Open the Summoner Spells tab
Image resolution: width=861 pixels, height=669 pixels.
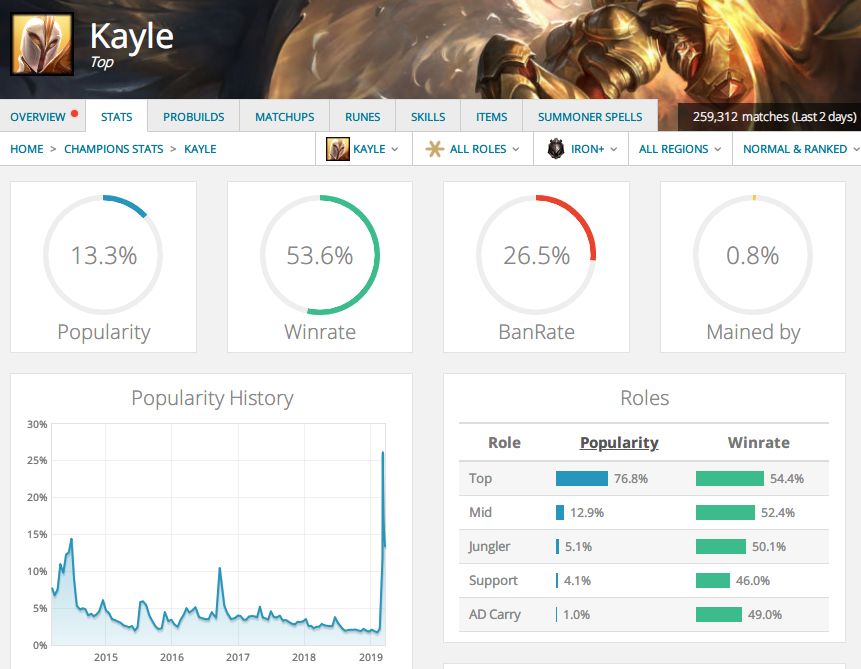pyautogui.click(x=590, y=117)
